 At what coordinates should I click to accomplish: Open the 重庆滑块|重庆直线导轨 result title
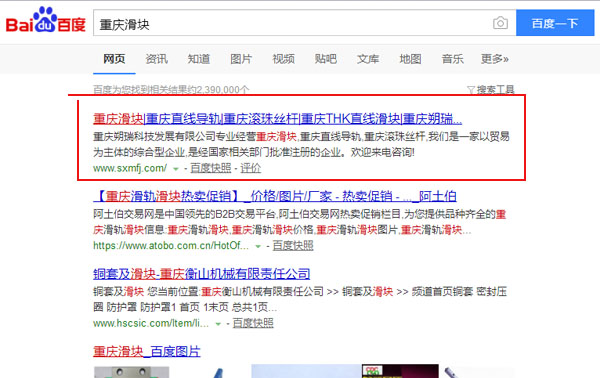(x=277, y=119)
